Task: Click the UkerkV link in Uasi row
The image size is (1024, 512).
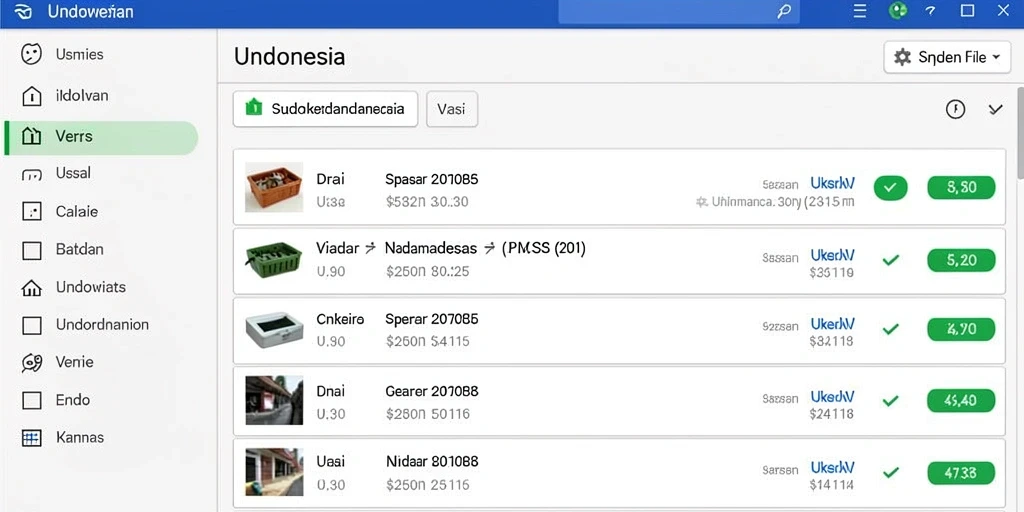Action: (832, 468)
